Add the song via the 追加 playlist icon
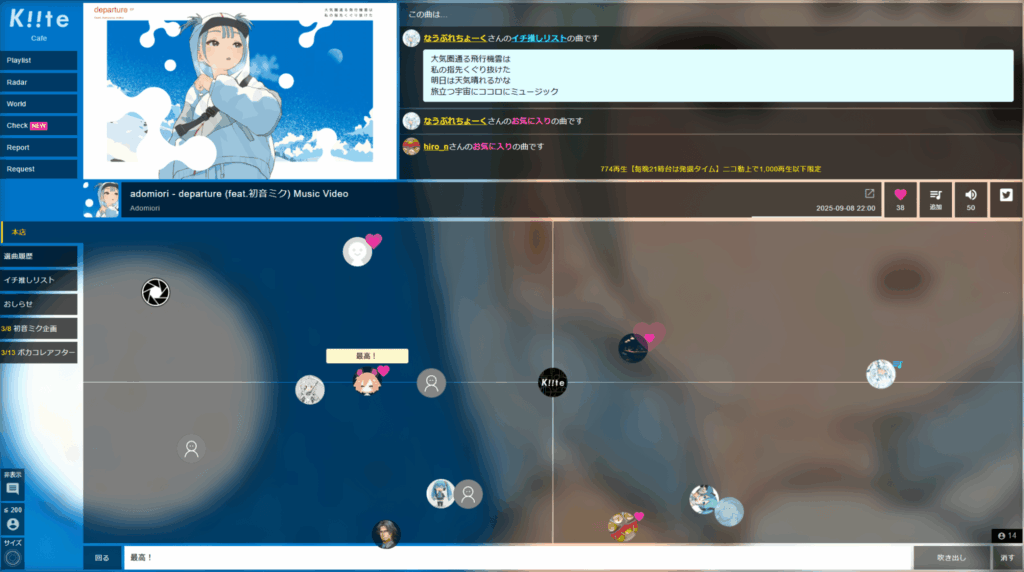This screenshot has height=572, width=1024. [x=935, y=199]
